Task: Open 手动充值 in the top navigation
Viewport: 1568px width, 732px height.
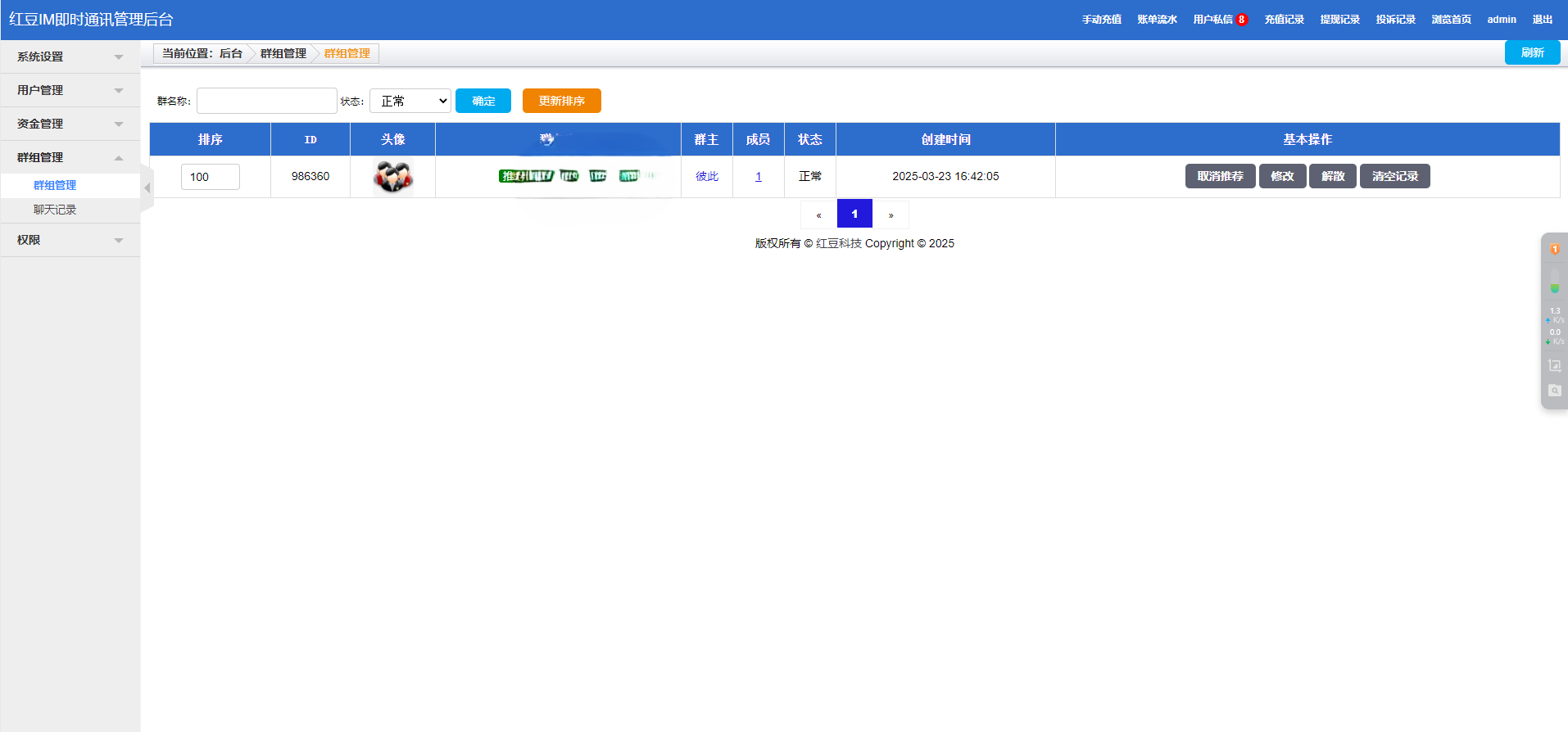Action: (1101, 20)
